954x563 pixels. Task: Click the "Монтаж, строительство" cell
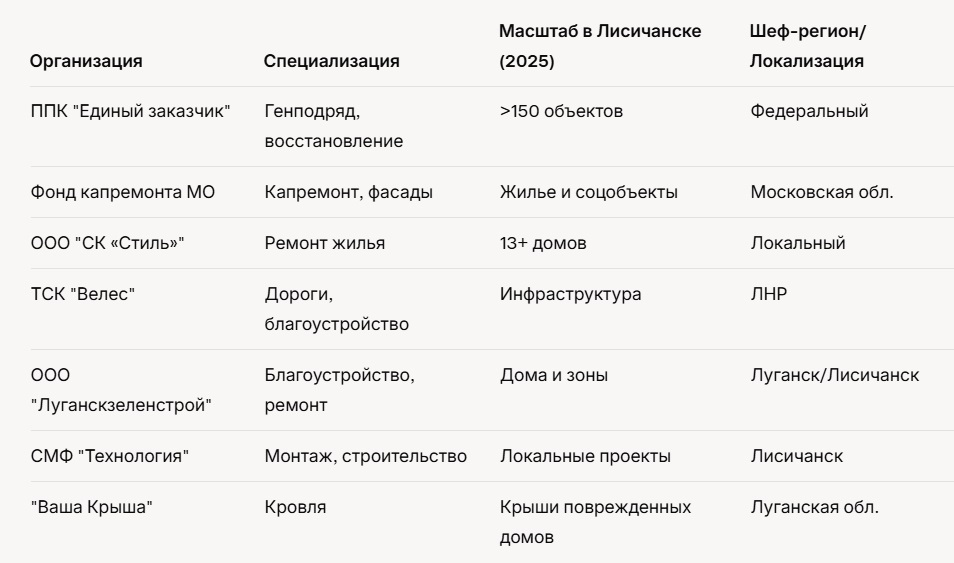(365, 456)
